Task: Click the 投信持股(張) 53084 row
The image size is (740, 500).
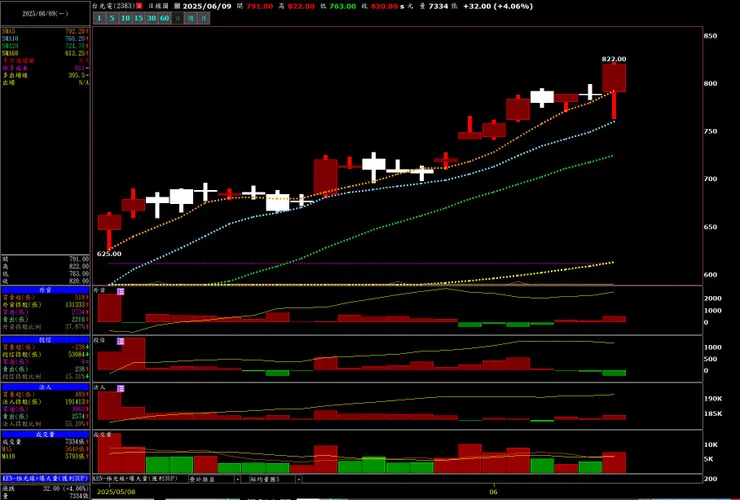Action: pyautogui.click(x=45, y=355)
